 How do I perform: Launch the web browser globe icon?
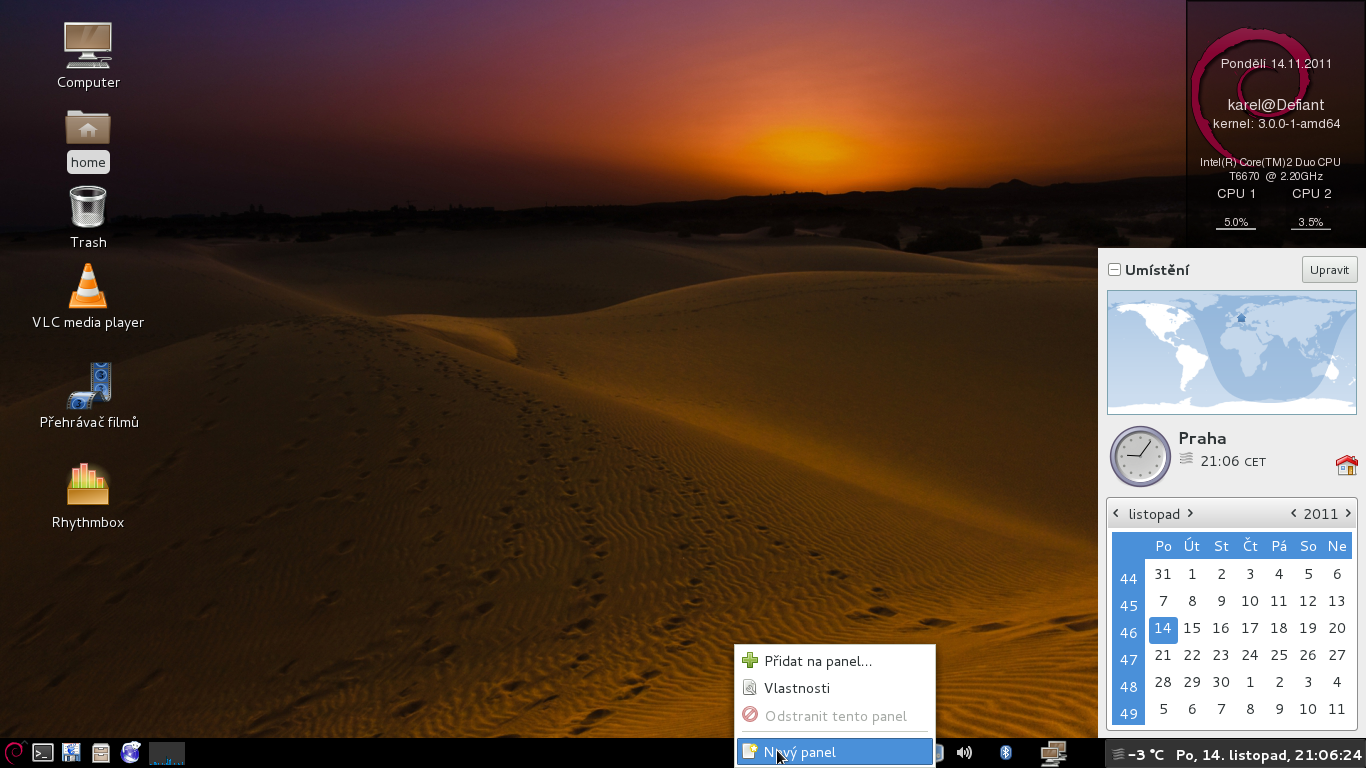pos(130,753)
